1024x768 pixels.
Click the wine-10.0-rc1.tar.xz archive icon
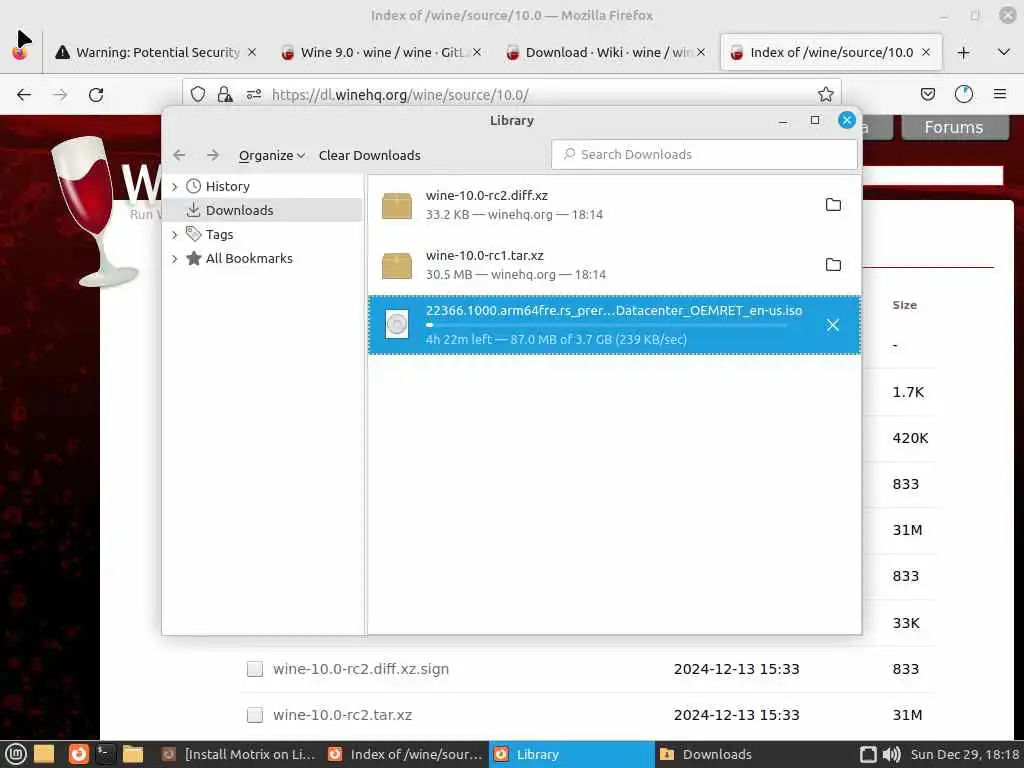click(396, 265)
